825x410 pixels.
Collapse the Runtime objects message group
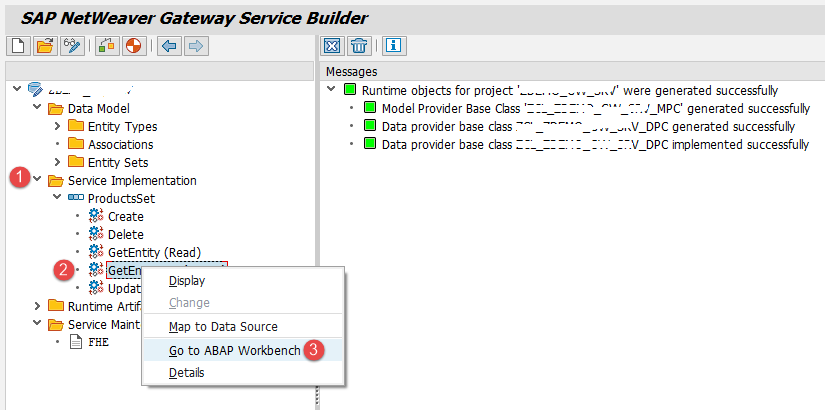(331, 89)
